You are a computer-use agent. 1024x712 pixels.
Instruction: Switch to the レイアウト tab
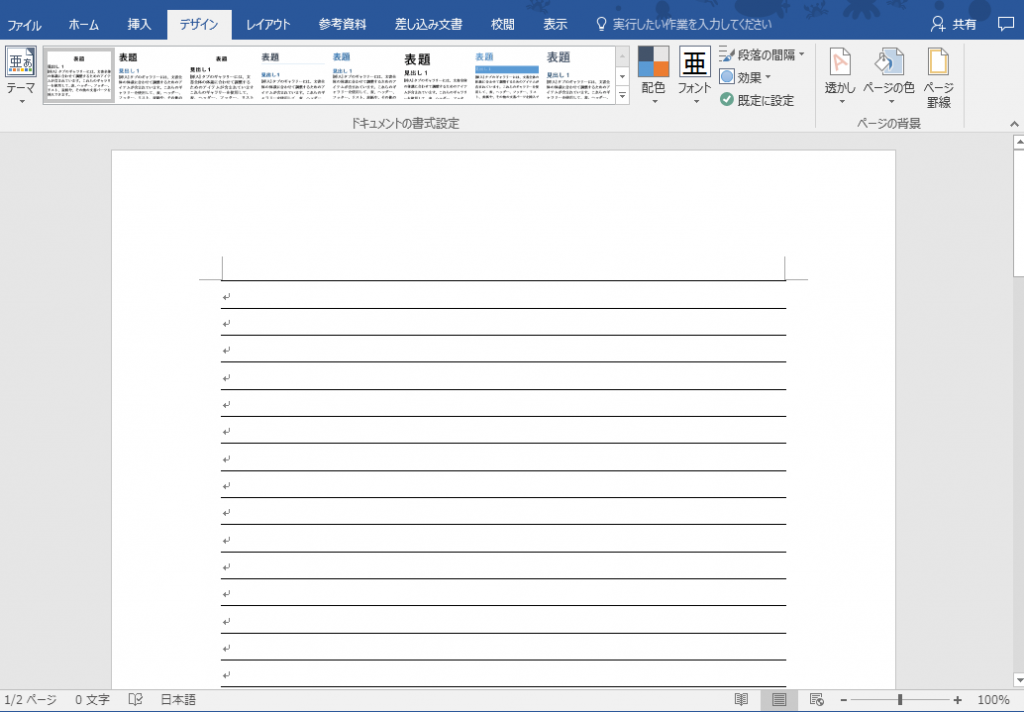[x=268, y=25]
